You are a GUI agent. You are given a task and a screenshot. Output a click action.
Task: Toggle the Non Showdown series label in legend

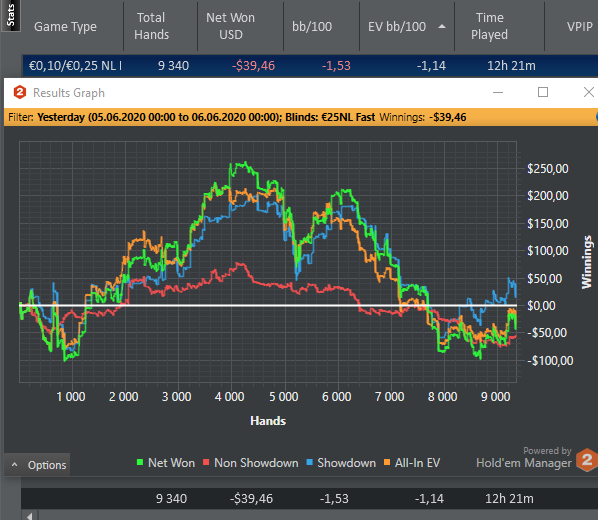256,463
